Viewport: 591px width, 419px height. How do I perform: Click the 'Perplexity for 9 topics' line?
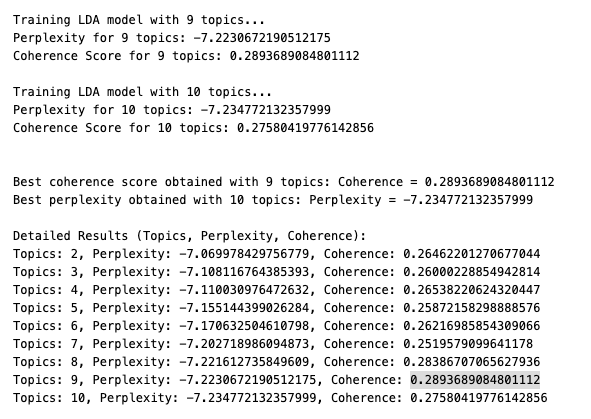[171, 38]
